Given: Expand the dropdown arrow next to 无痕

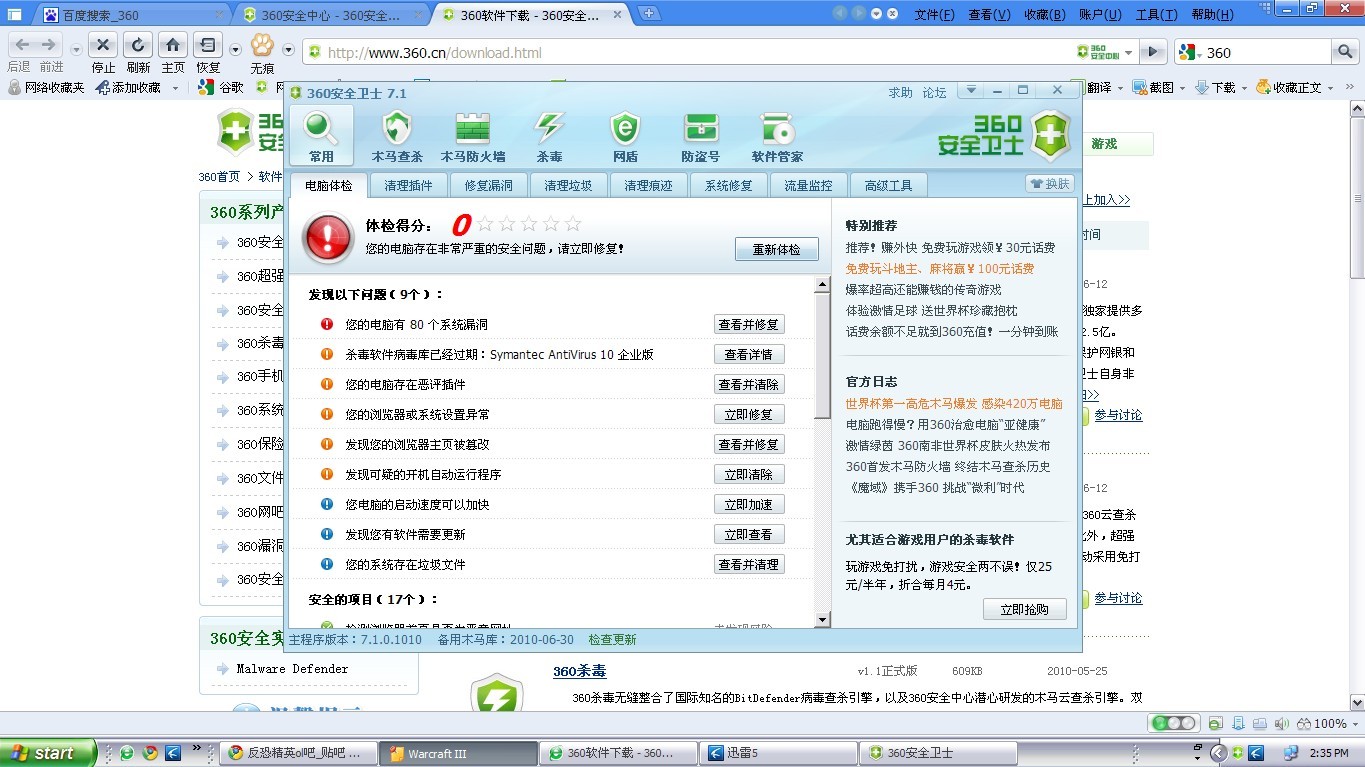Looking at the screenshot, I should [288, 50].
